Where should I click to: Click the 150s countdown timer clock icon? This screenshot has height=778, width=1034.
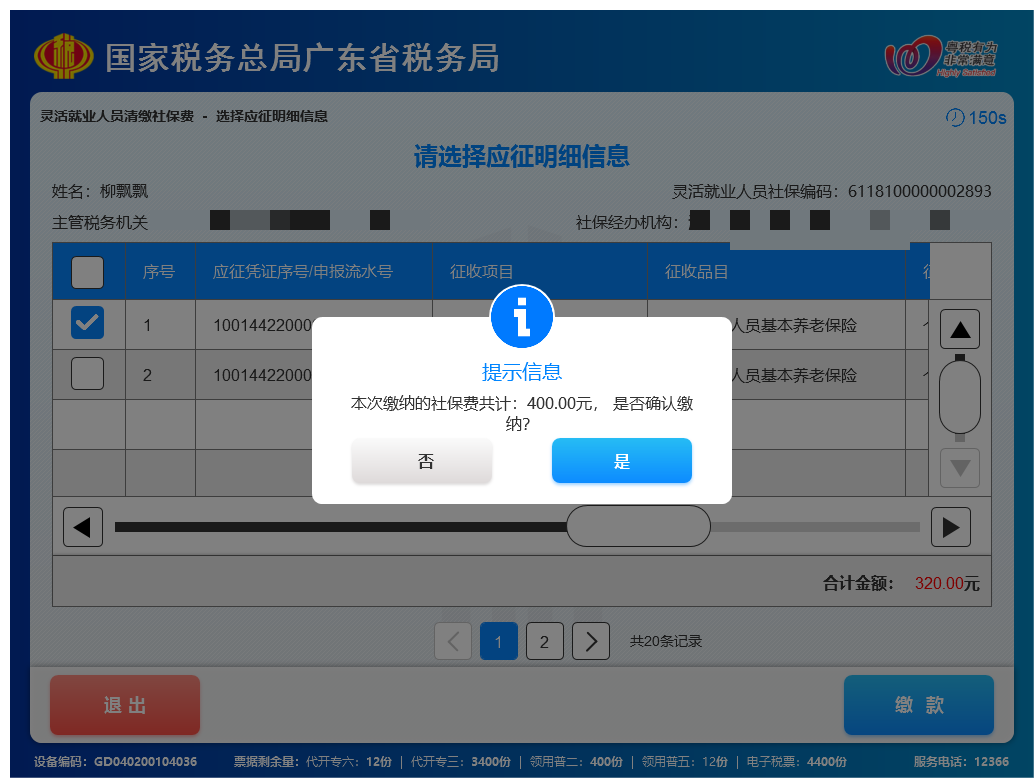pyautogui.click(x=956, y=117)
